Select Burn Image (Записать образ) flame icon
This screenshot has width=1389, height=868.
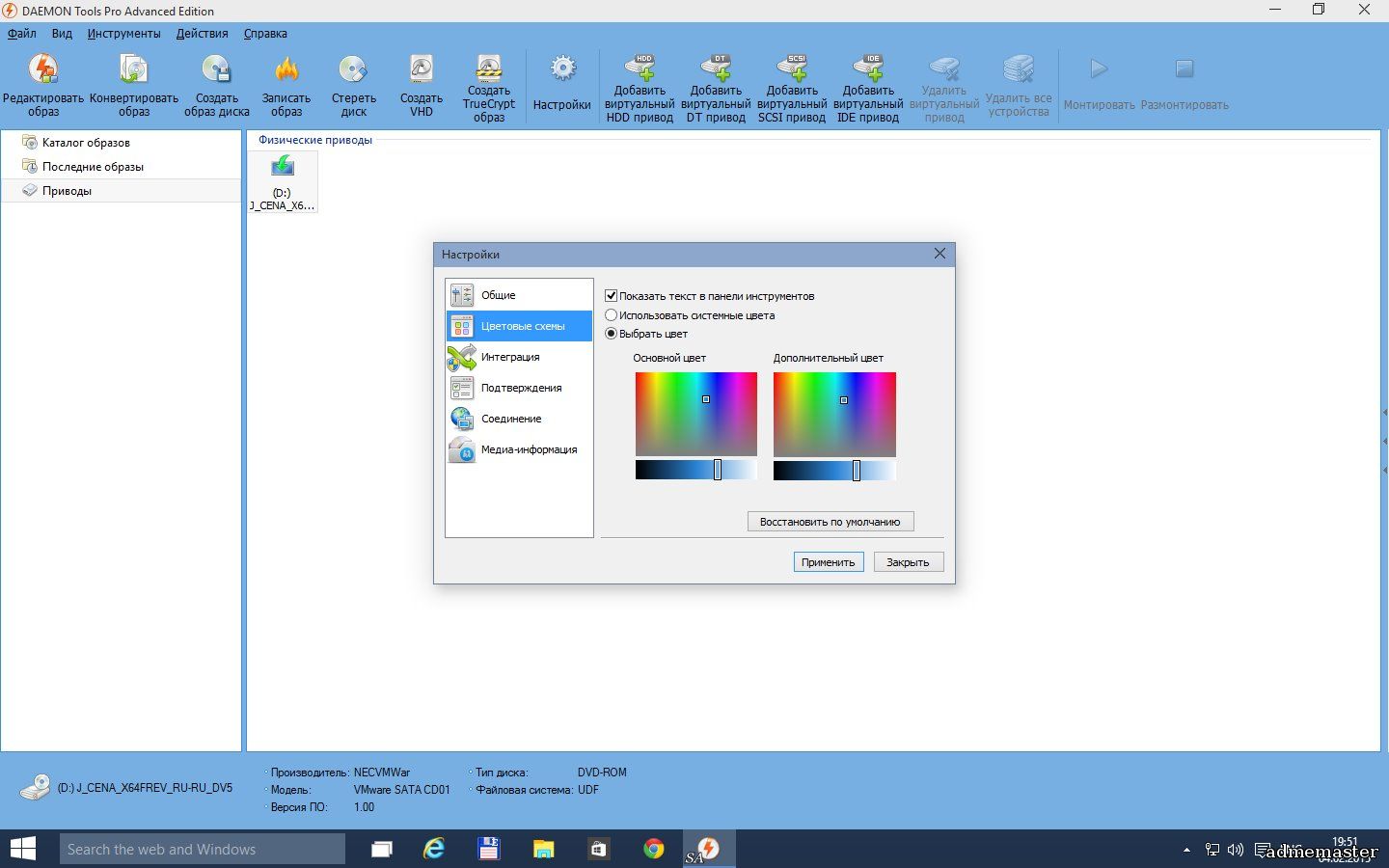point(286,70)
